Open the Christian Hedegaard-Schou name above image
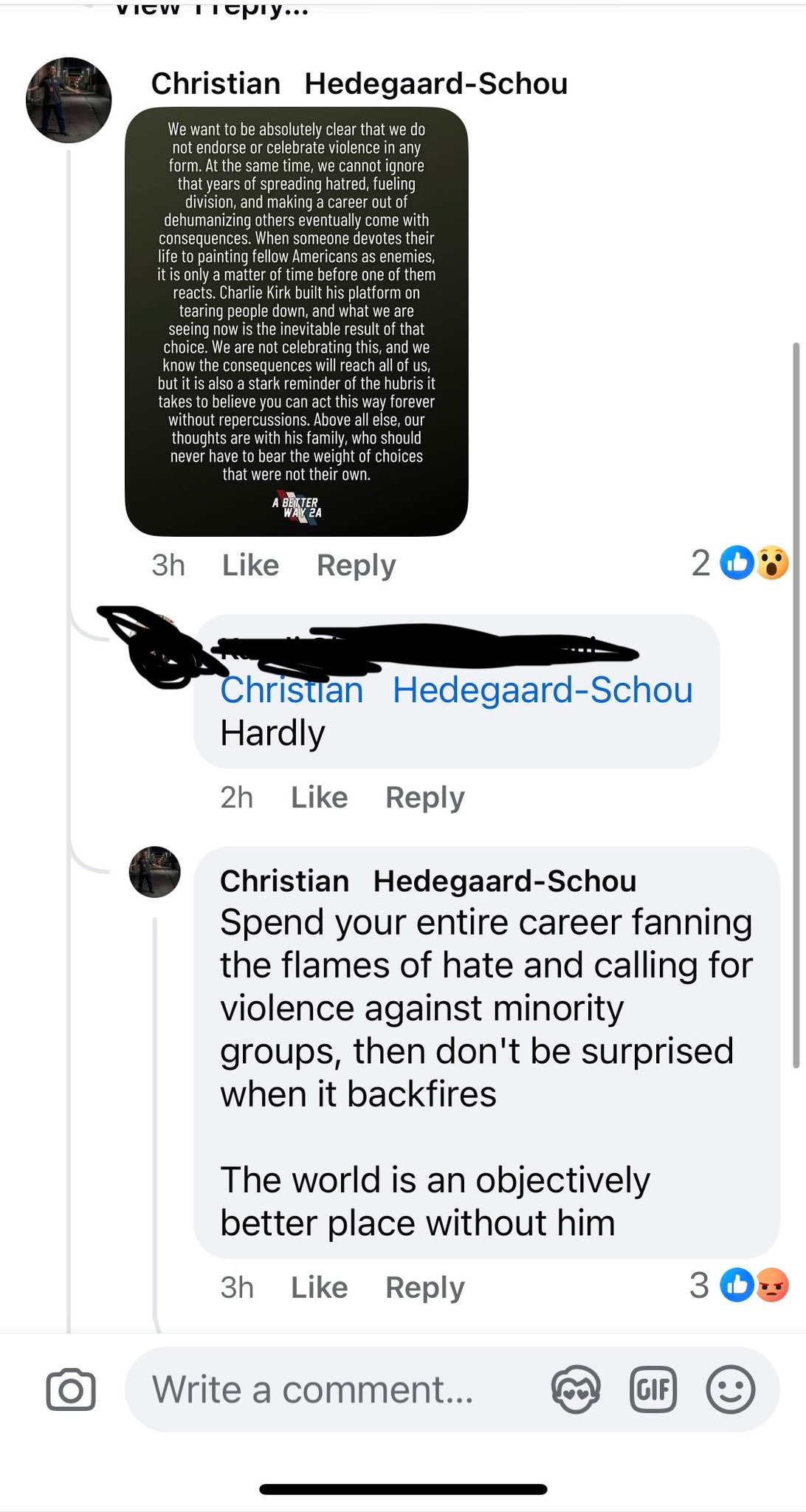The height and width of the screenshot is (1512, 806). tap(359, 83)
